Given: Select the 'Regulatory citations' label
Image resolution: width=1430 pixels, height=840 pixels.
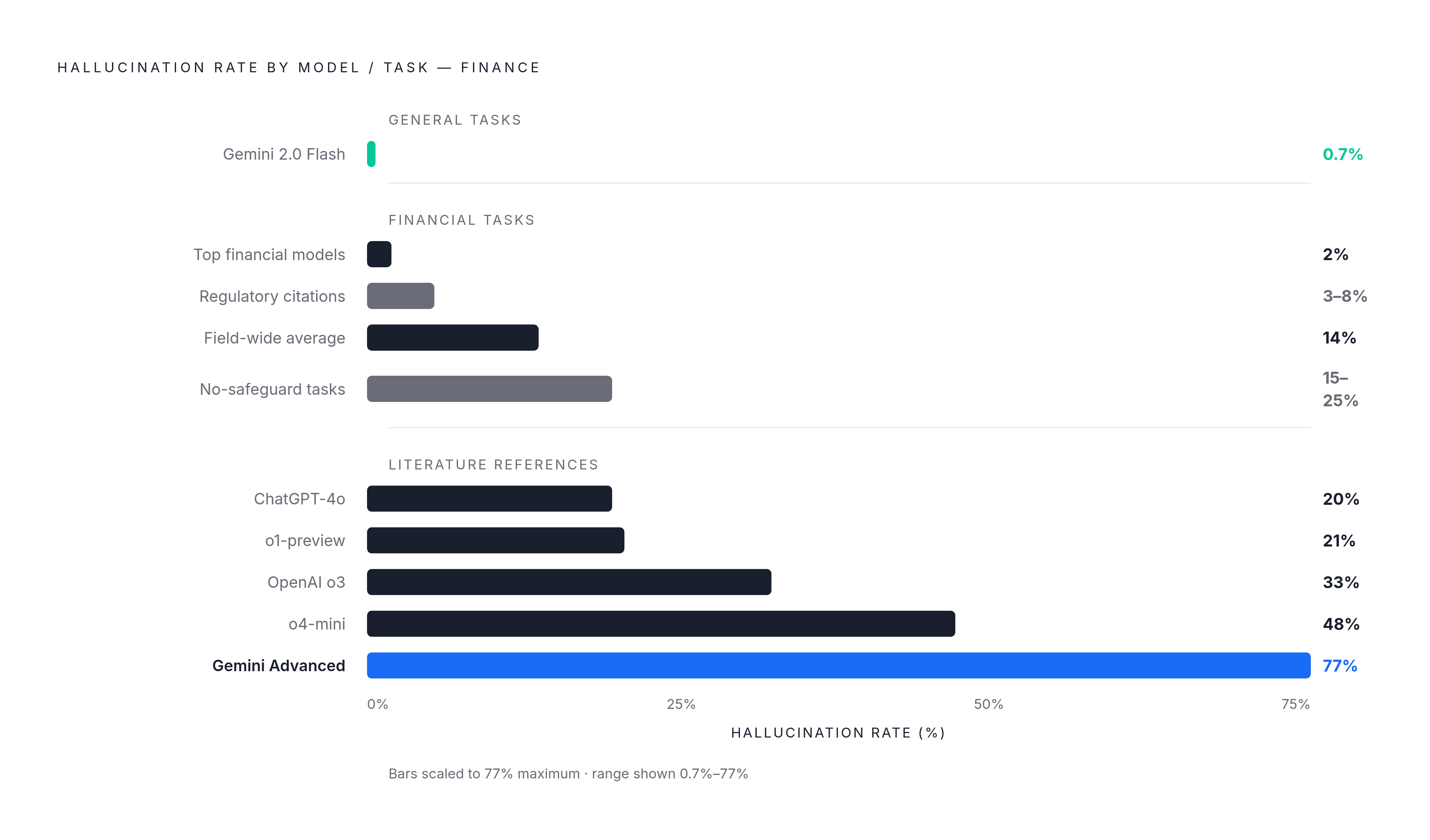Looking at the screenshot, I should (272, 296).
